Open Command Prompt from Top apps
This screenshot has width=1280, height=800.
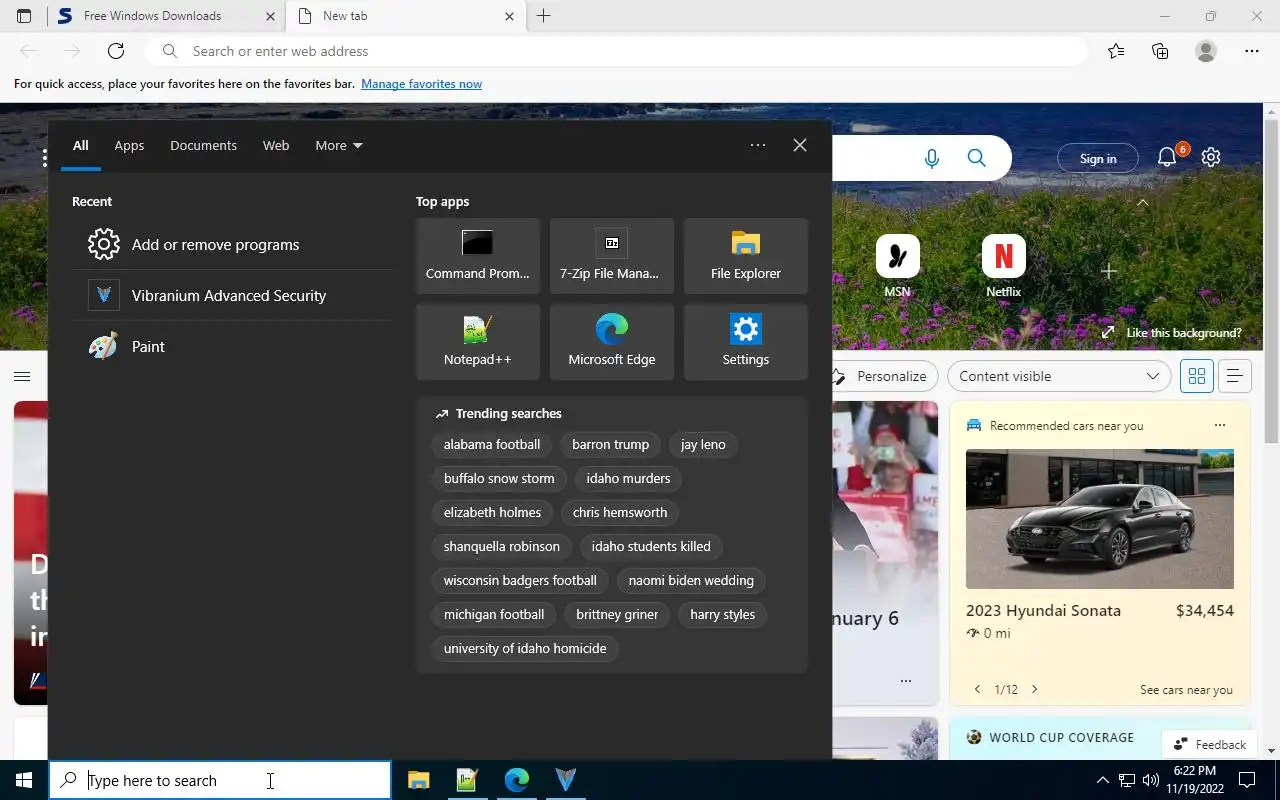click(478, 256)
